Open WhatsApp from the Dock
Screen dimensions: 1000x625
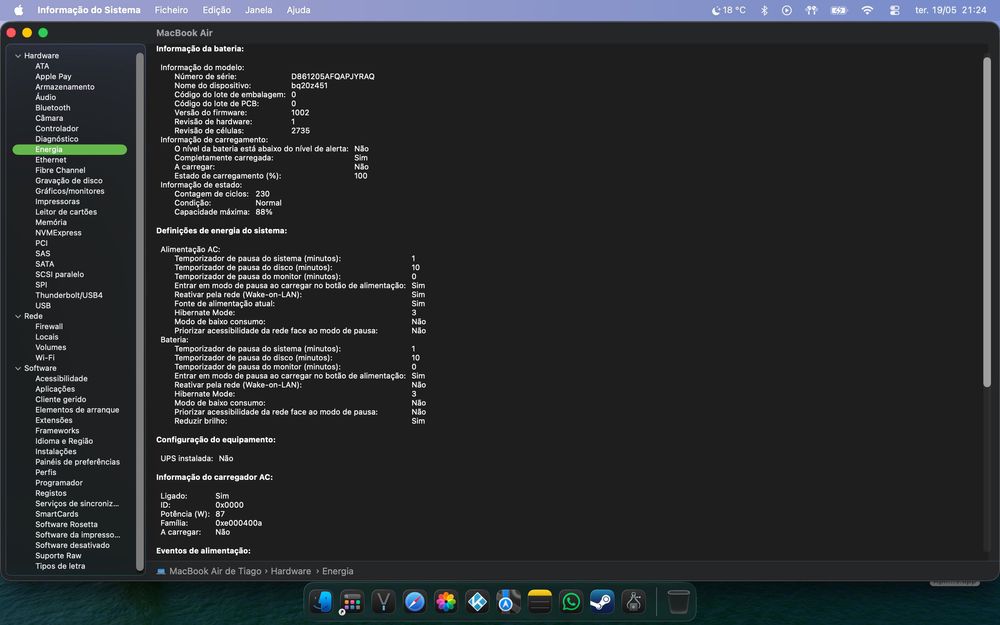coord(571,601)
